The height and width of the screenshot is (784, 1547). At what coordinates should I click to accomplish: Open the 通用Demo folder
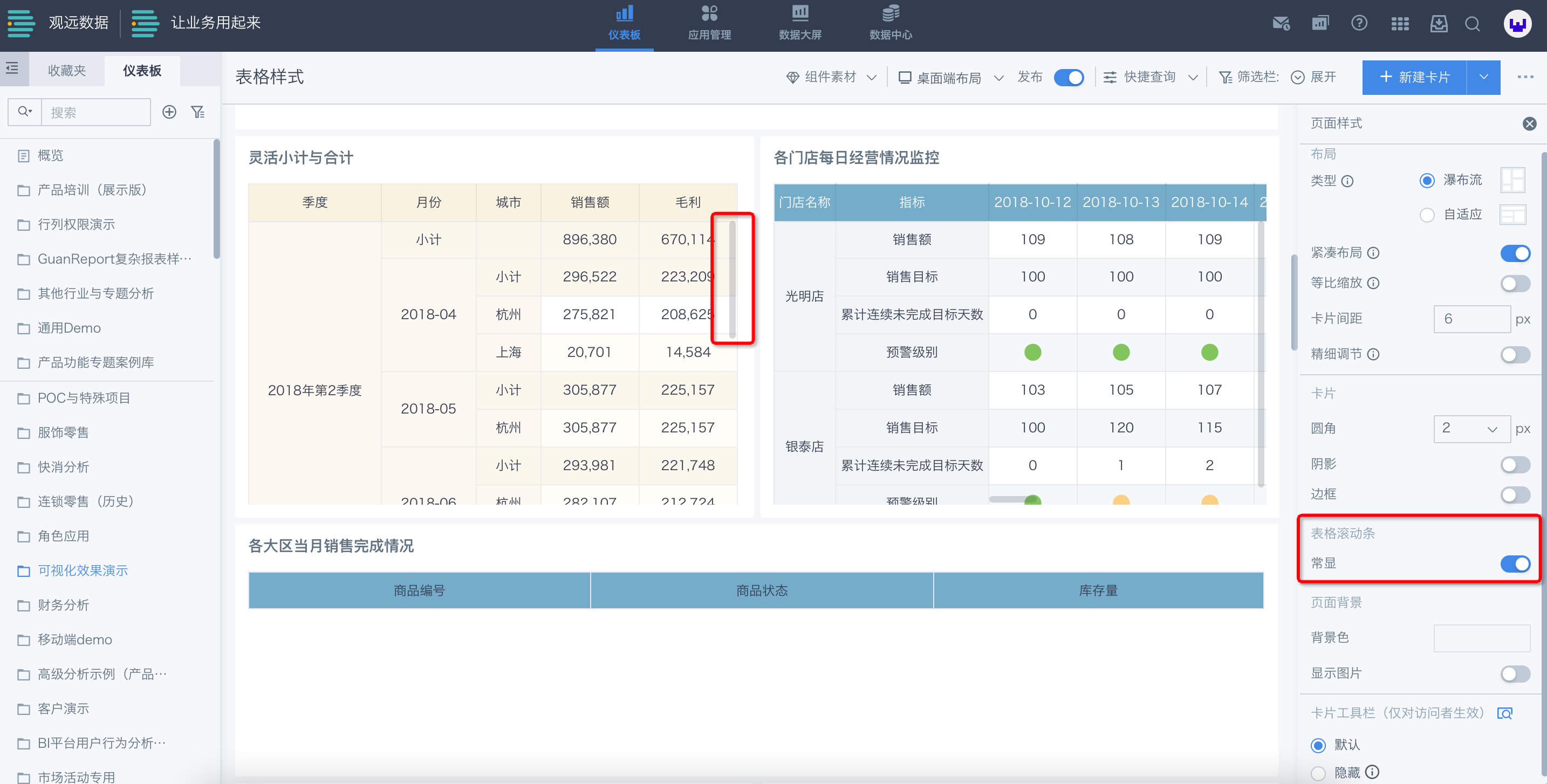[69, 328]
